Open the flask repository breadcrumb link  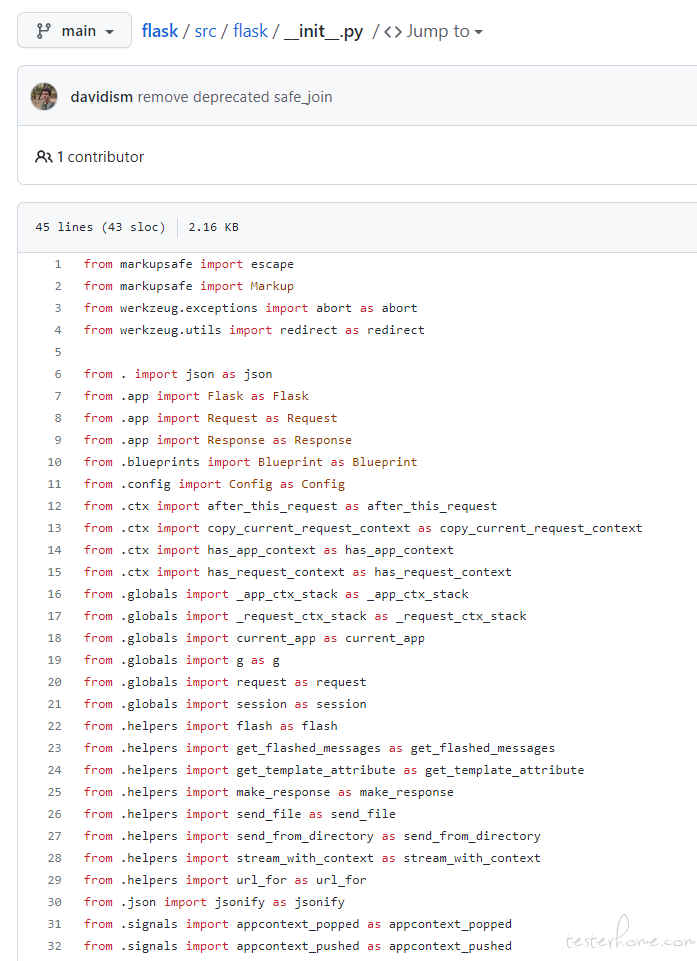159,31
